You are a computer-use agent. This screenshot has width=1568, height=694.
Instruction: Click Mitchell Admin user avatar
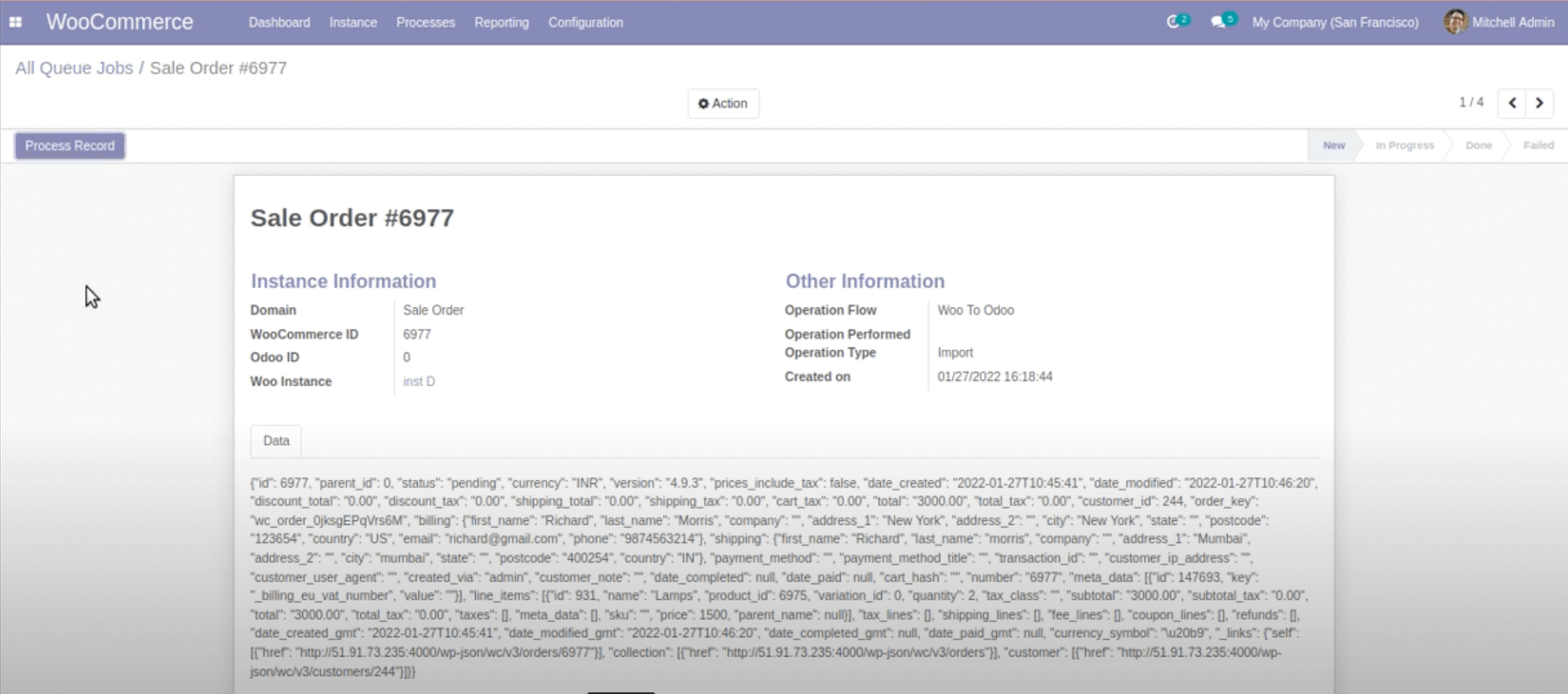point(1456,22)
